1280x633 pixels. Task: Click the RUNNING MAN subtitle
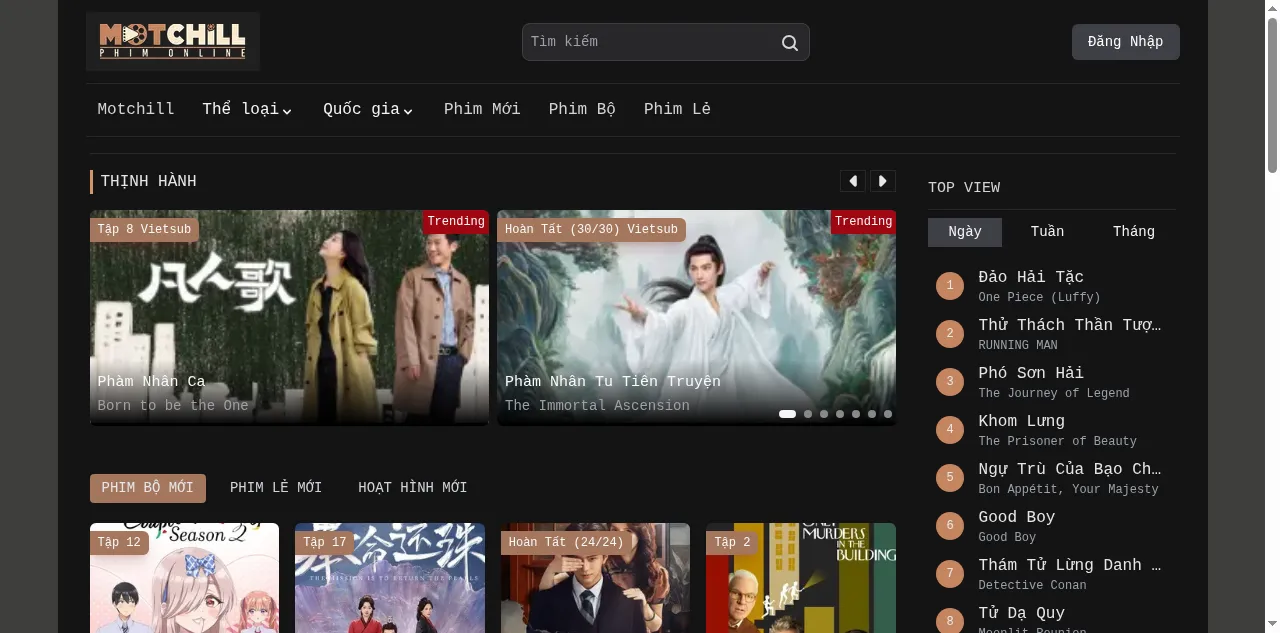[1017, 345]
